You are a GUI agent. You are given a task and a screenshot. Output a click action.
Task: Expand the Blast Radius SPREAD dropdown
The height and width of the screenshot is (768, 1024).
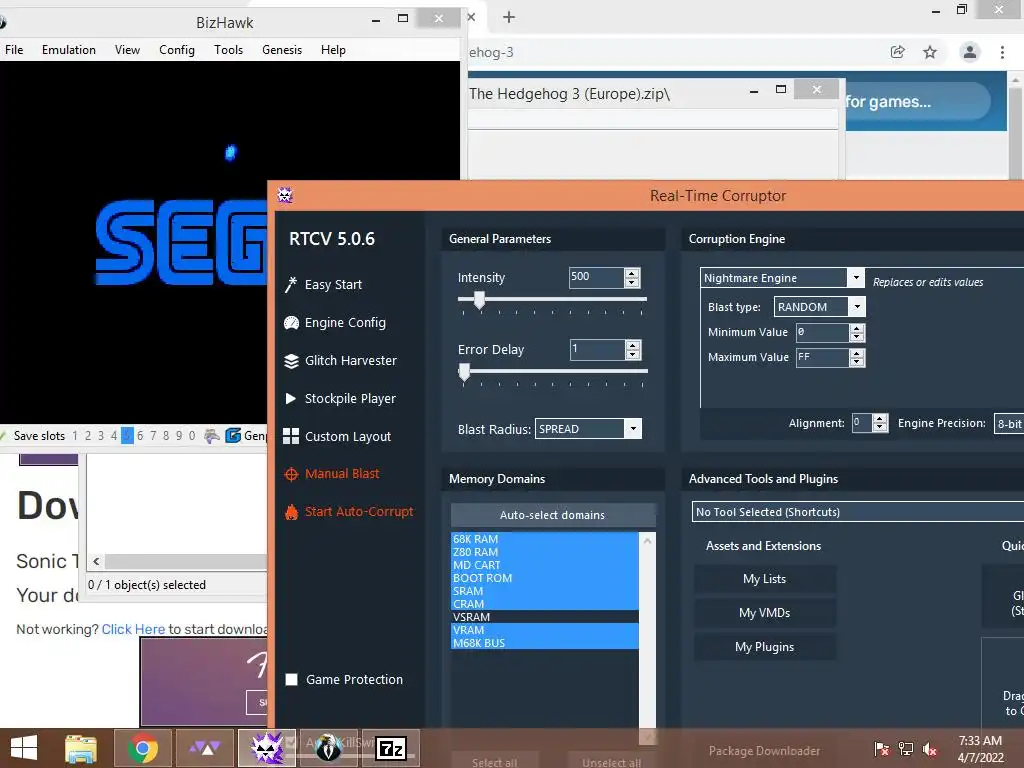[x=633, y=428]
